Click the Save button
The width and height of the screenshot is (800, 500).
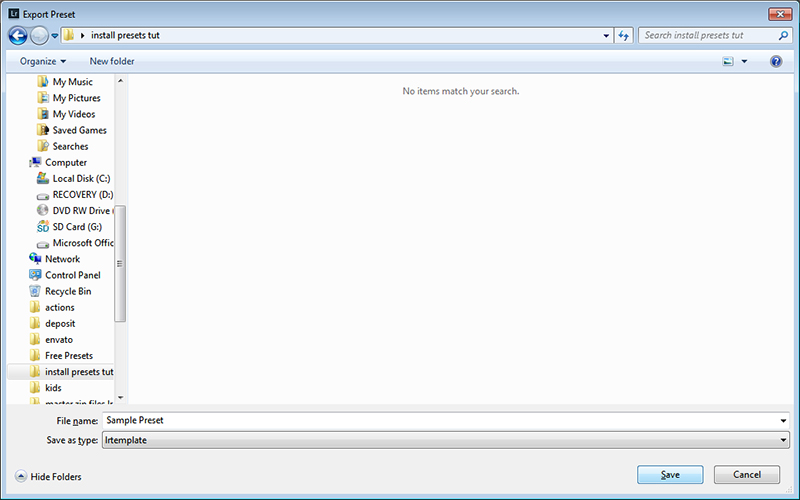tap(670, 474)
